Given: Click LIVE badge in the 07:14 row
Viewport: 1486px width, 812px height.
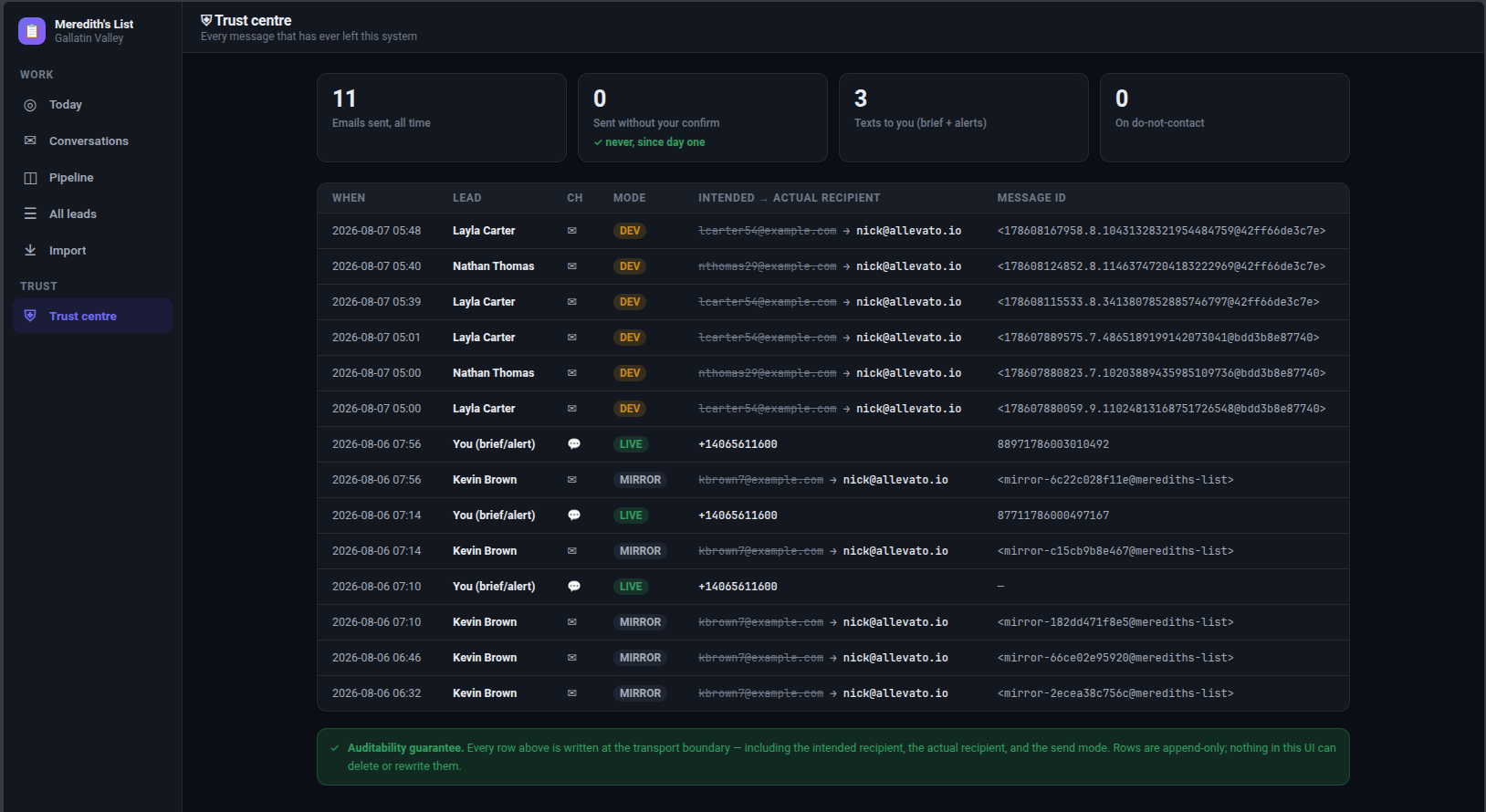Looking at the screenshot, I should point(631,515).
